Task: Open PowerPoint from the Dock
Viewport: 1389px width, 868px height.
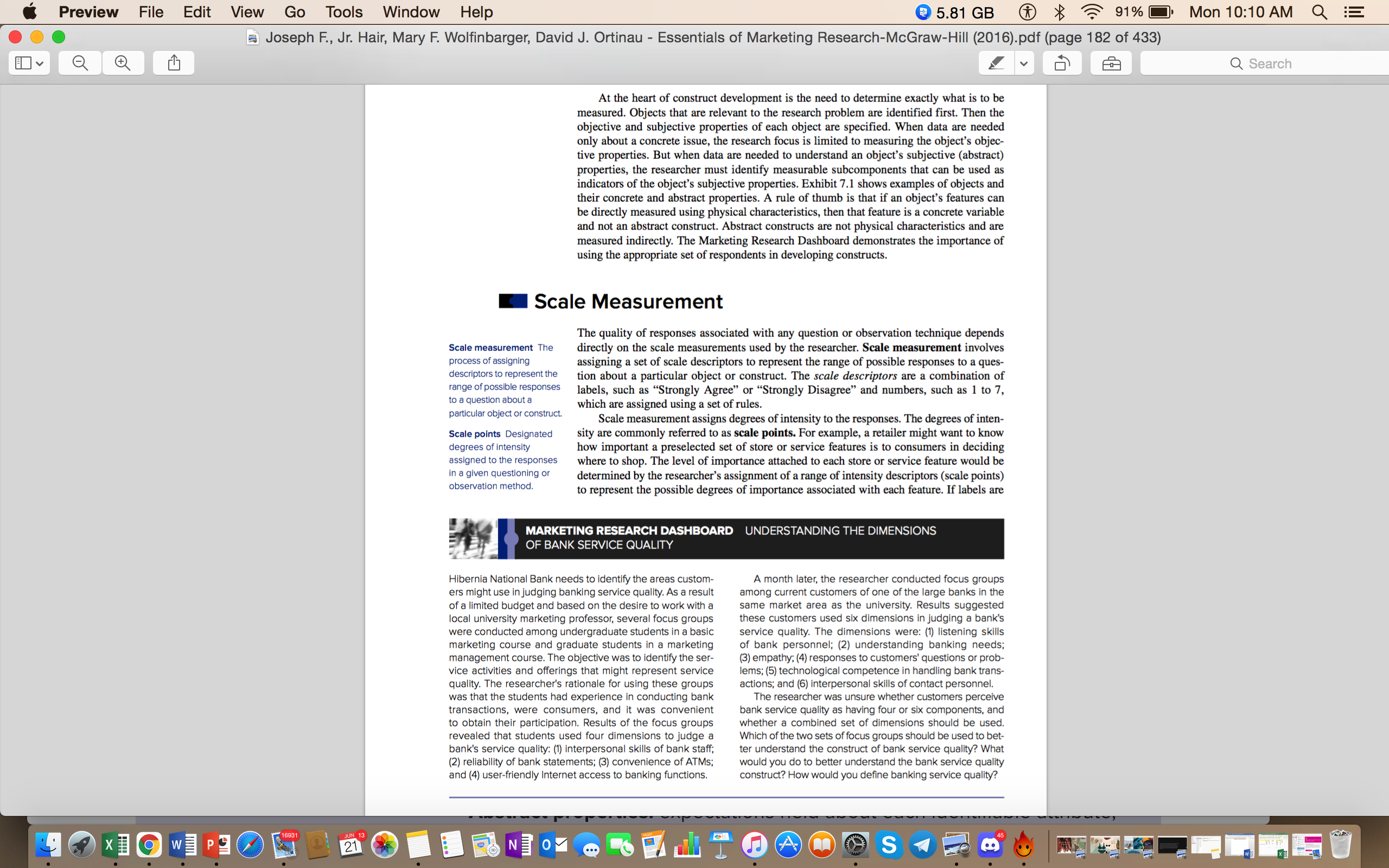Action: click(x=216, y=845)
